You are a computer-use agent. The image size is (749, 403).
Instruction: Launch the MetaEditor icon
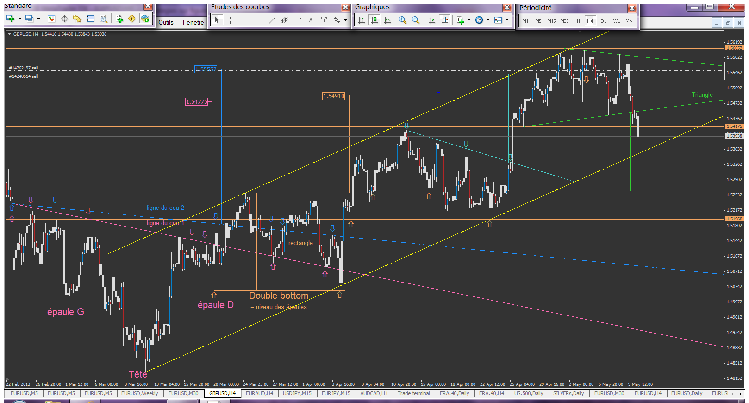[132, 19]
